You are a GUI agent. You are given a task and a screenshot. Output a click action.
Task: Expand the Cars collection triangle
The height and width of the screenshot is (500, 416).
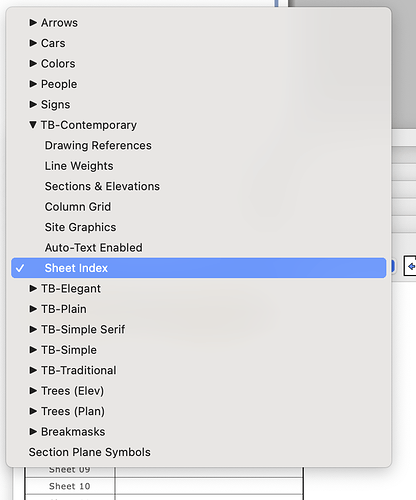click(33, 43)
